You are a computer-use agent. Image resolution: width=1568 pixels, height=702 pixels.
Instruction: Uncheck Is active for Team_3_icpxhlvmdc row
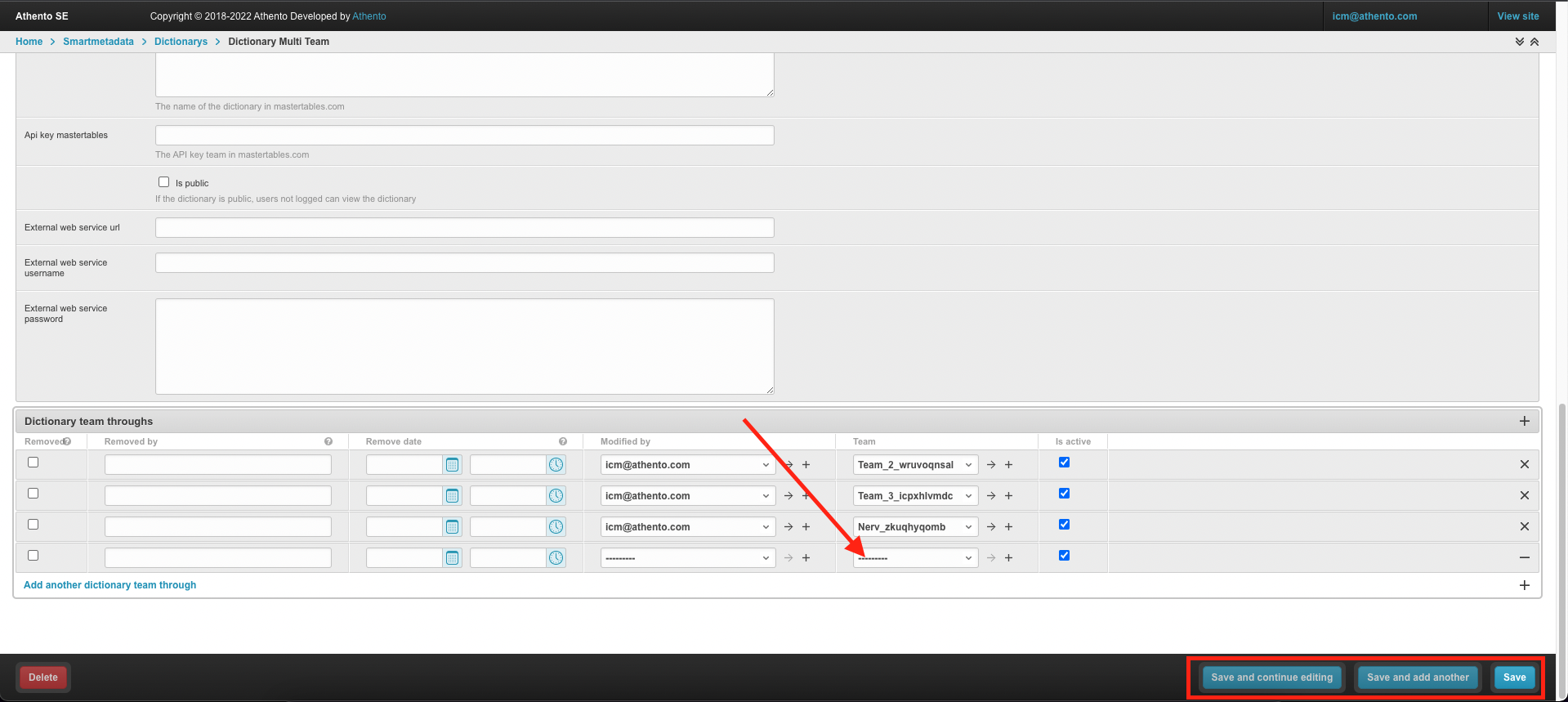point(1064,494)
